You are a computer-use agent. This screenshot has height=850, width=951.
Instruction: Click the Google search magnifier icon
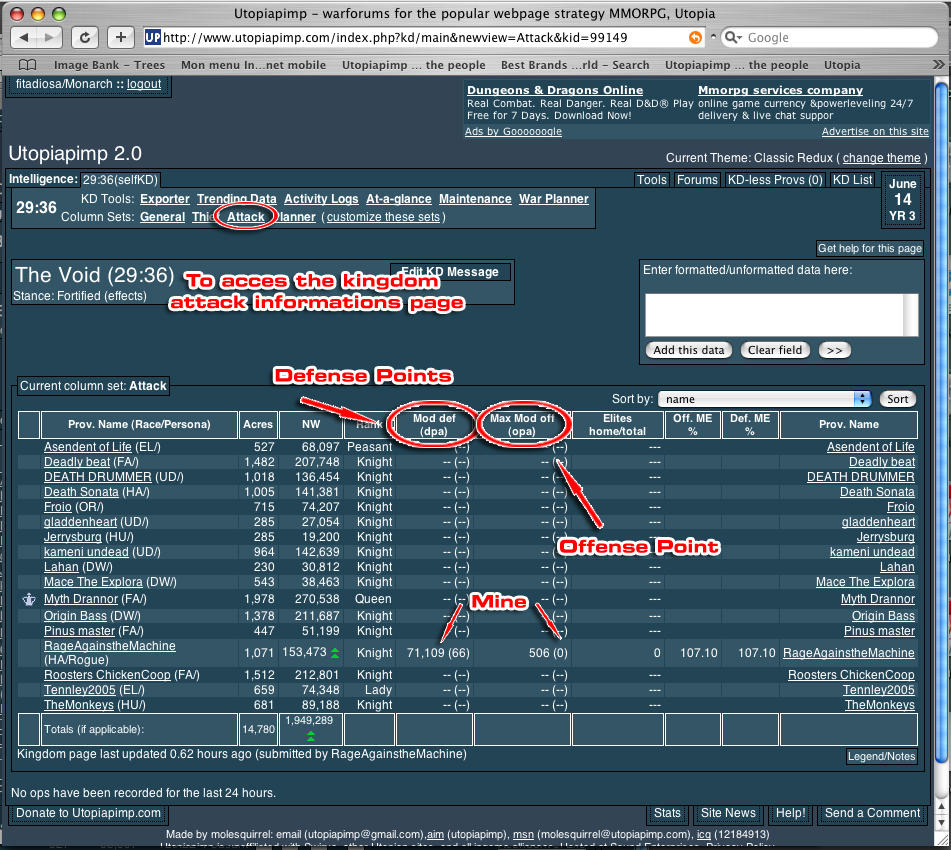733,38
